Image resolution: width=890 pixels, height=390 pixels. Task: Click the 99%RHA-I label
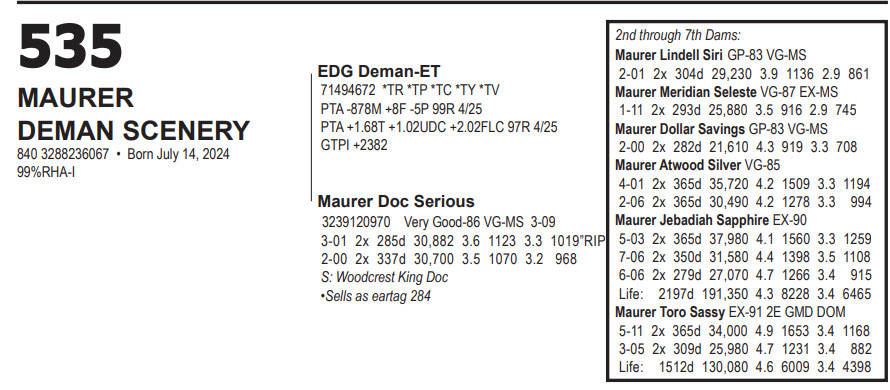[47, 173]
